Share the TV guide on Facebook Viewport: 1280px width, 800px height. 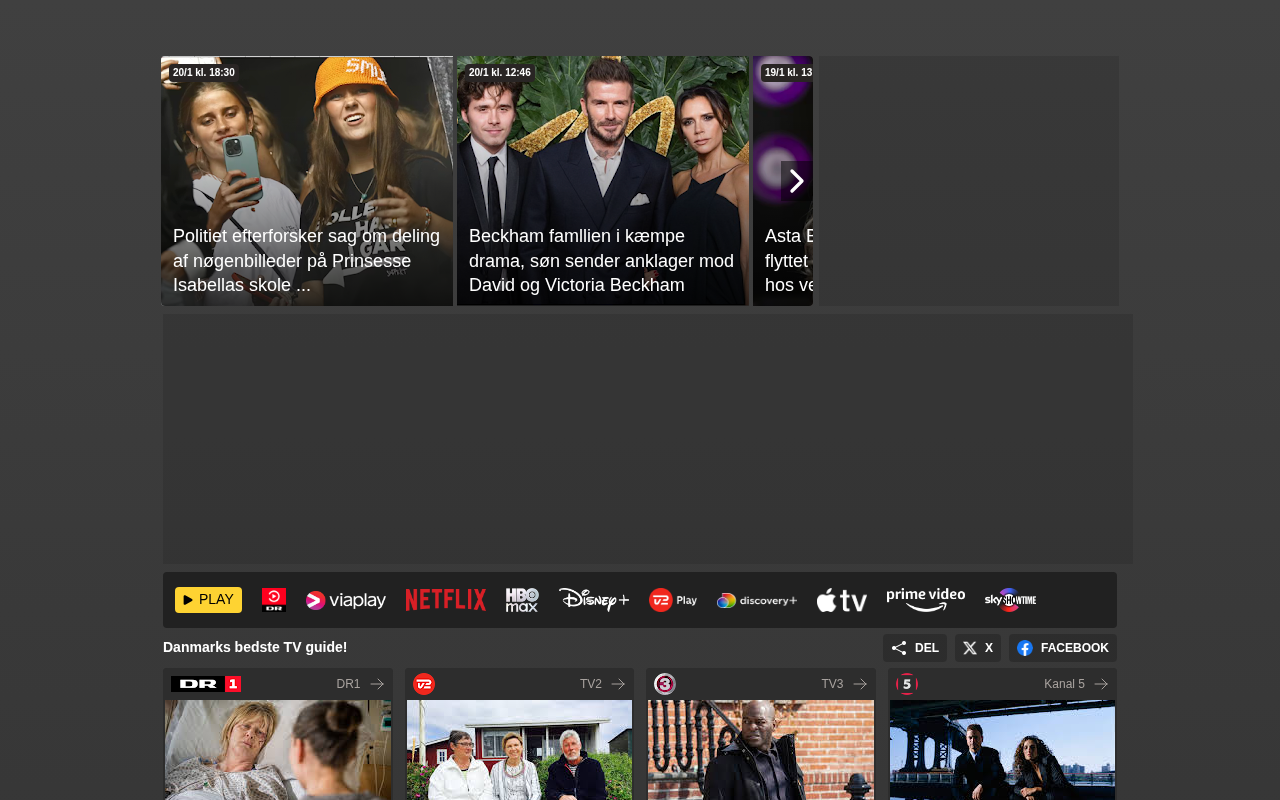pyautogui.click(x=1062, y=648)
